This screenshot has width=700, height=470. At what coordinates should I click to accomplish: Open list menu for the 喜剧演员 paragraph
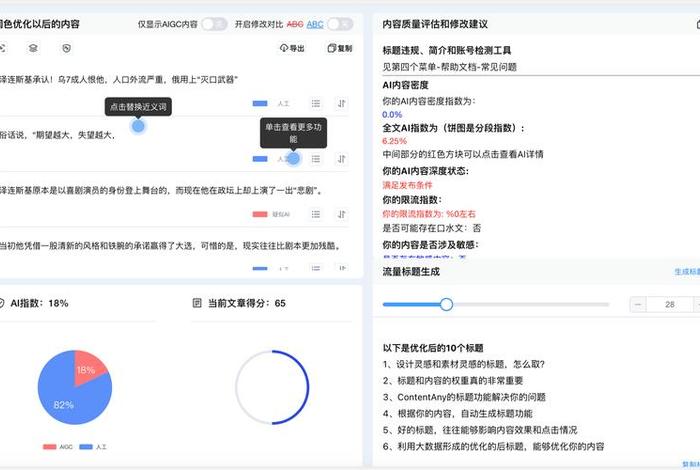(x=316, y=214)
